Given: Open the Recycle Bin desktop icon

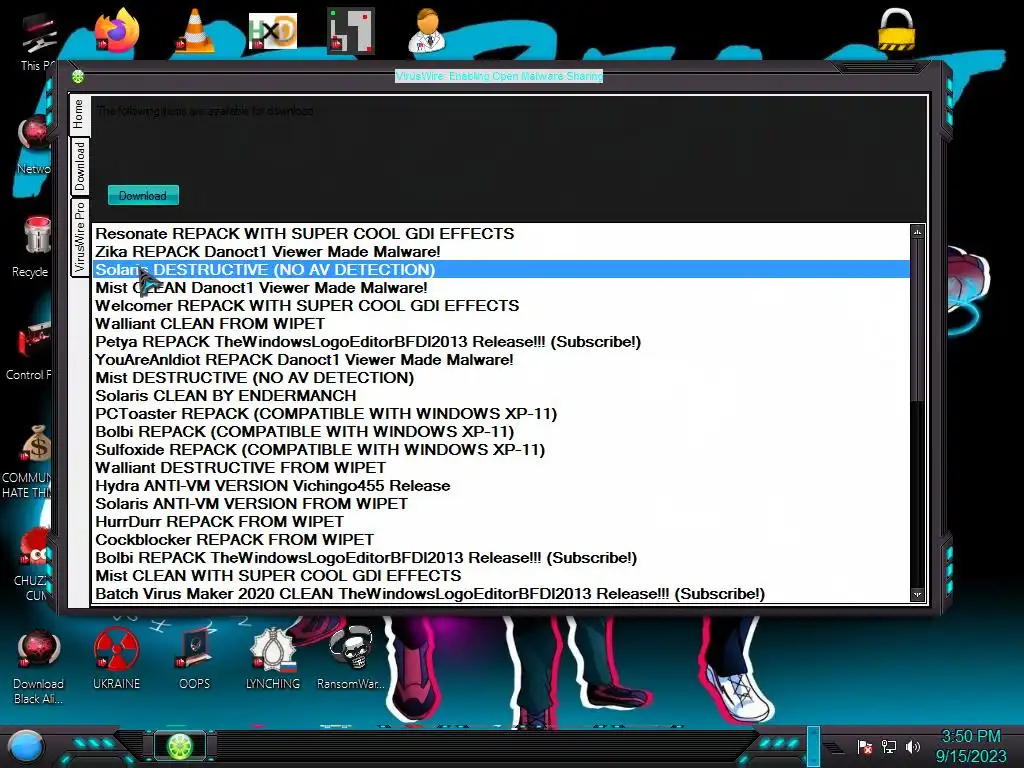Looking at the screenshot, I should tap(33, 247).
